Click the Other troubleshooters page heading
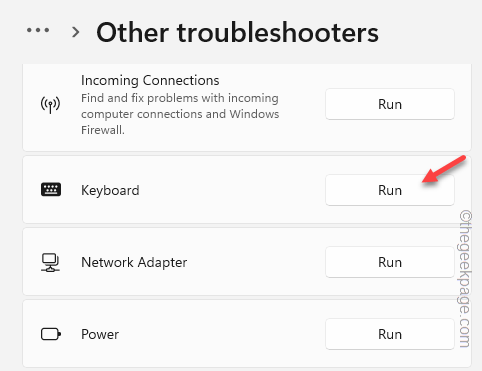482x371 pixels. coord(237,33)
